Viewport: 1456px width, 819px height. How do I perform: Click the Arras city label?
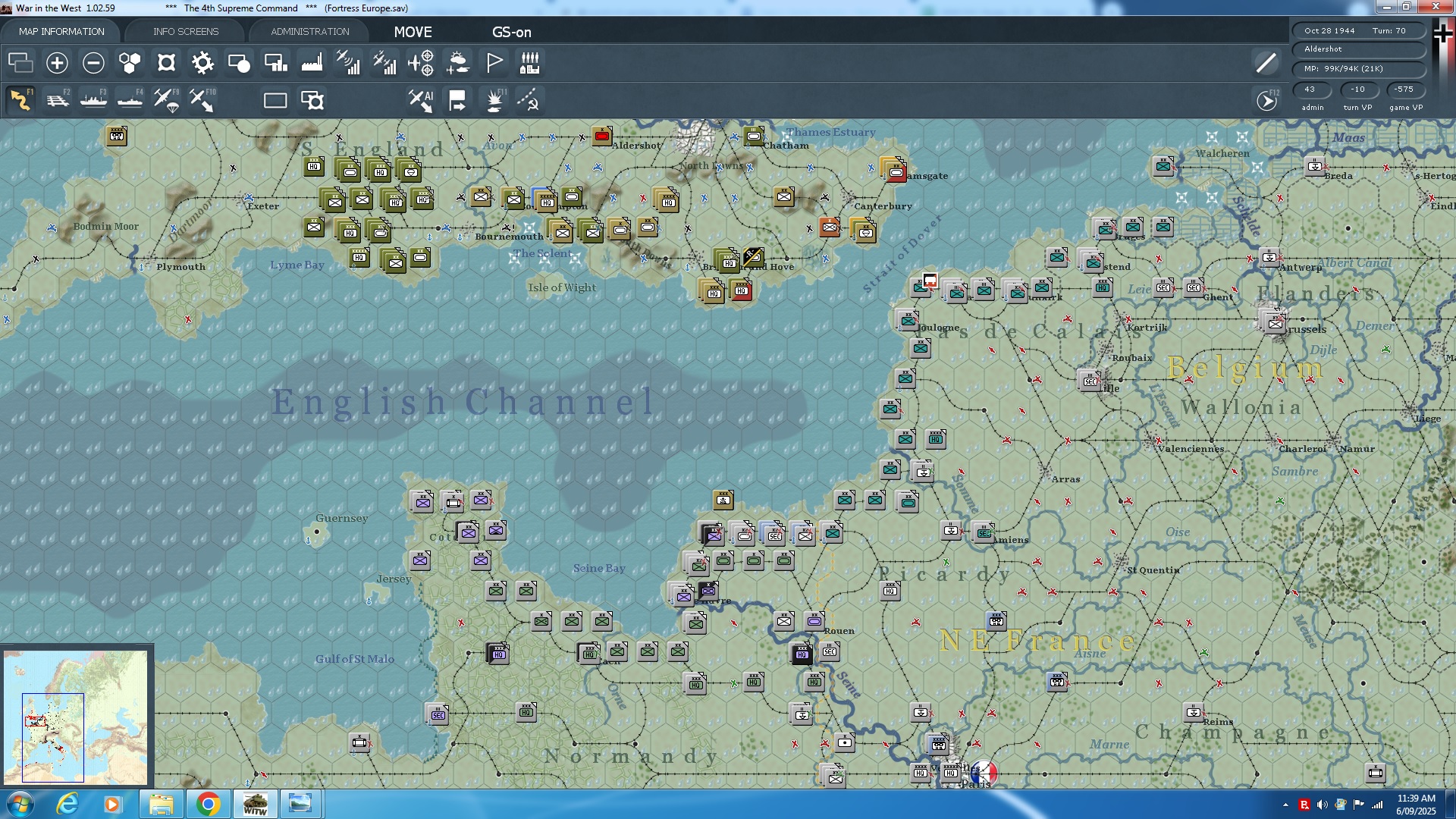coord(1065,479)
